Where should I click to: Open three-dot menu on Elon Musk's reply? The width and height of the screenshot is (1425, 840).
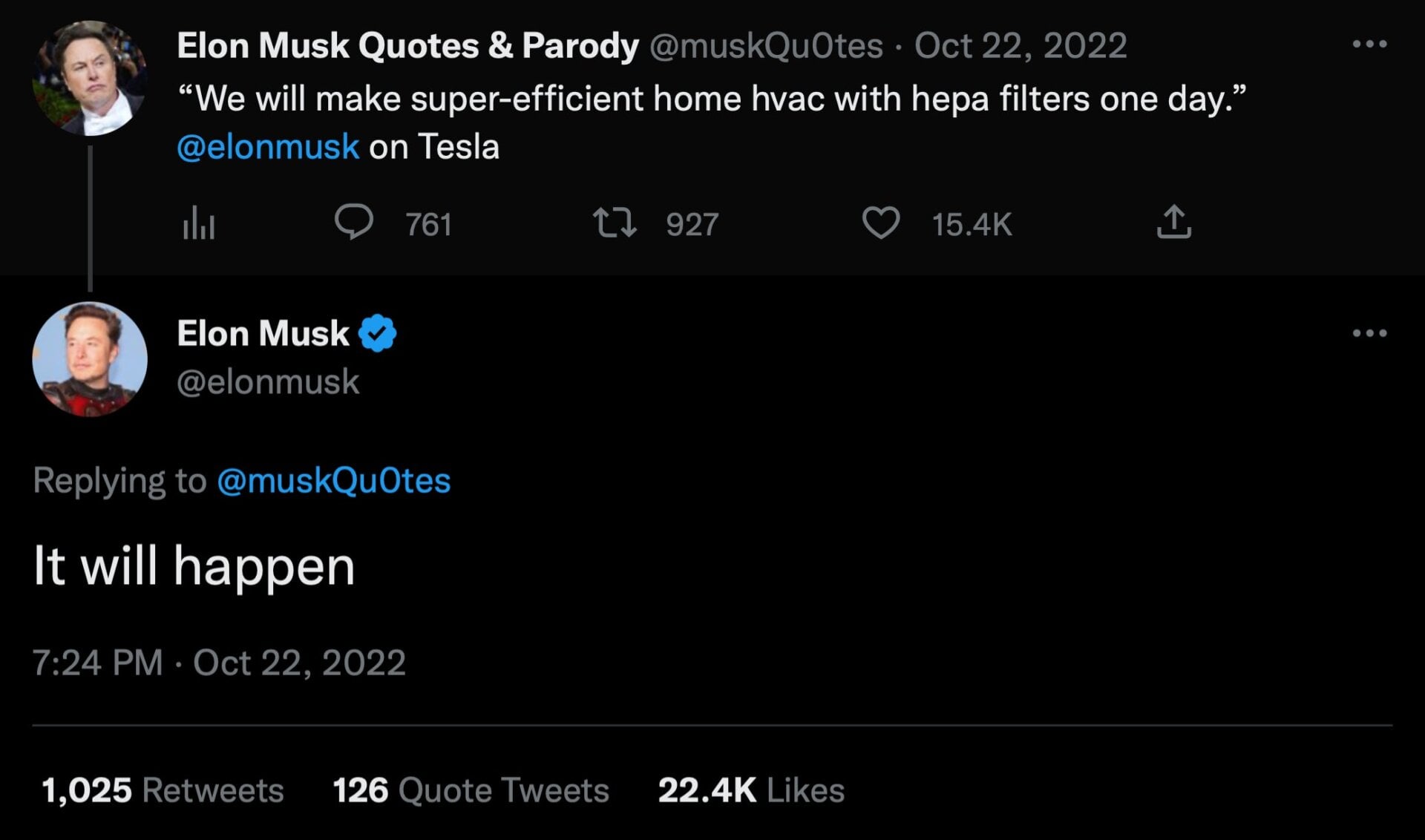[x=1369, y=333]
